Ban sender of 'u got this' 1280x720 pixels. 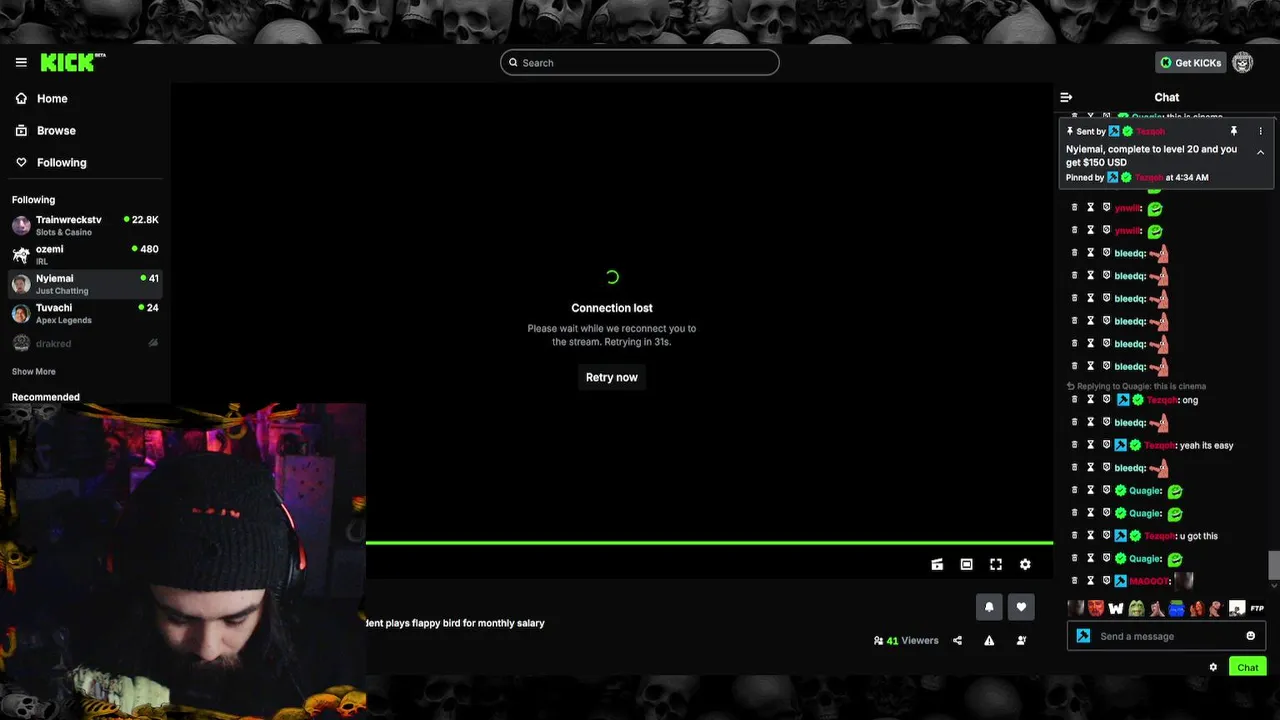1107,535
